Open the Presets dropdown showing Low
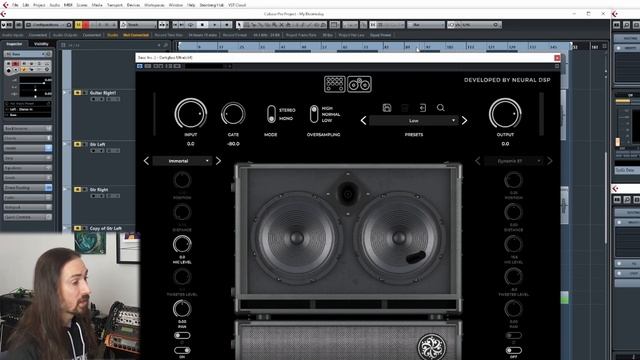This screenshot has width=640, height=360. [x=413, y=120]
